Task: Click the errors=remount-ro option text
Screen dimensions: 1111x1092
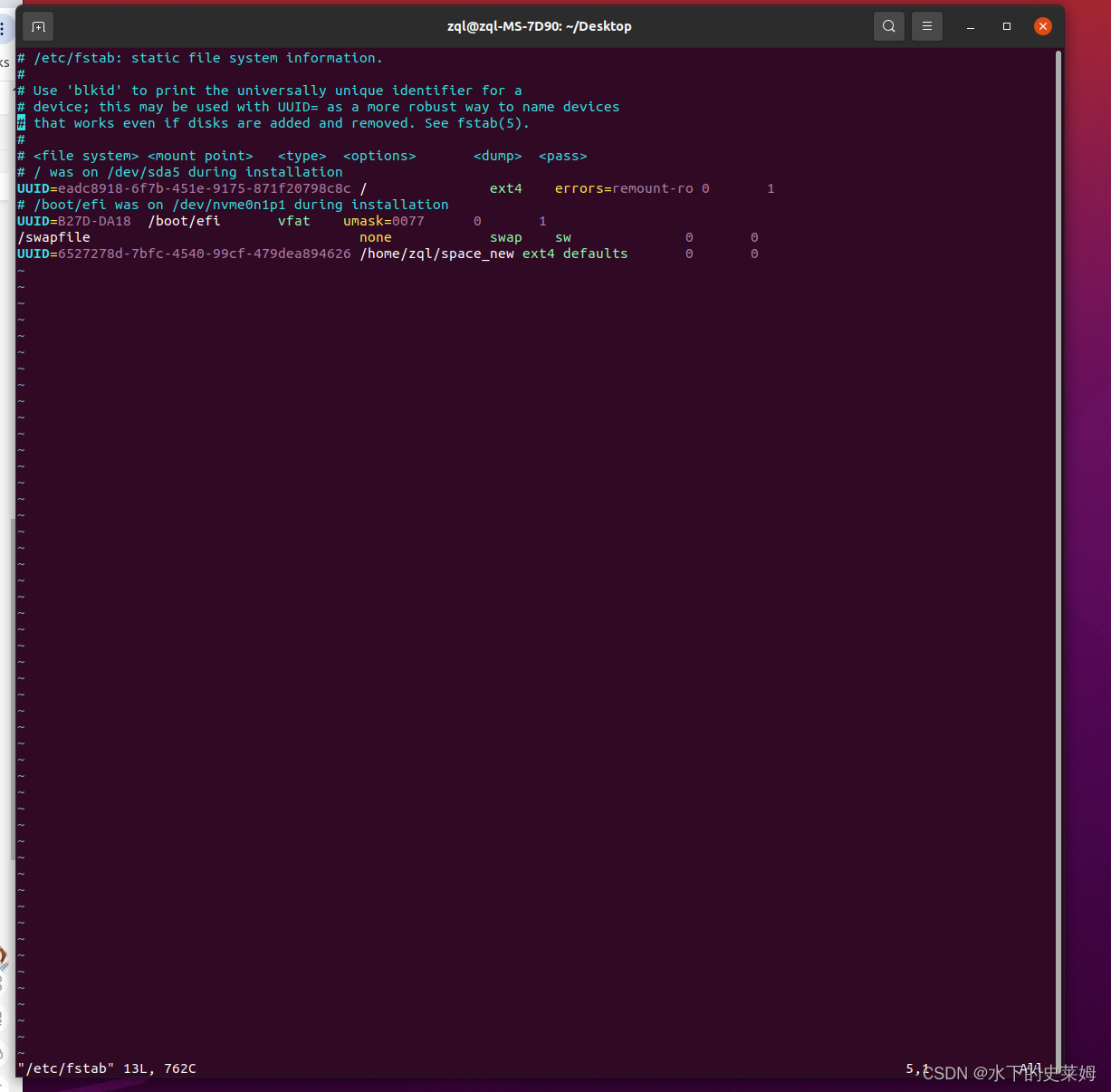Action: click(x=625, y=187)
